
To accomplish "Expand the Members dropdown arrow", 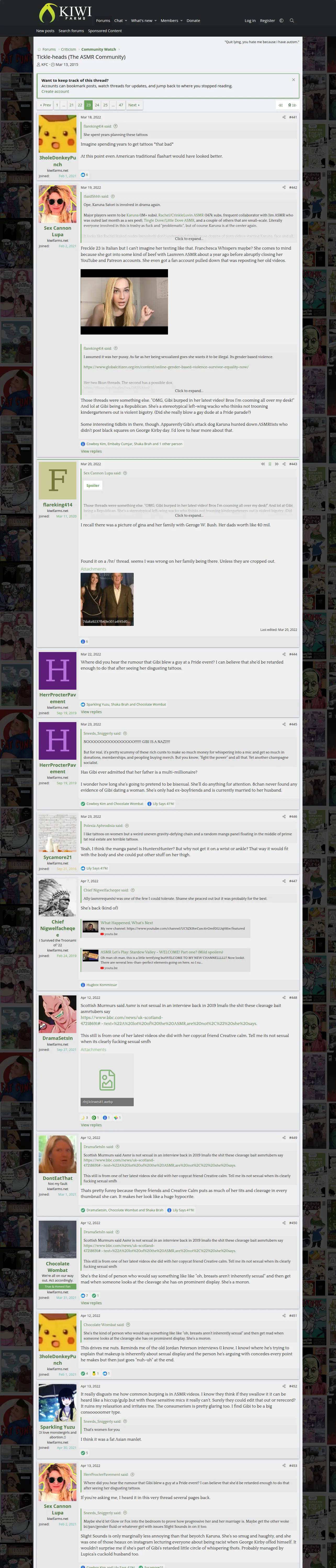I will (182, 21).
